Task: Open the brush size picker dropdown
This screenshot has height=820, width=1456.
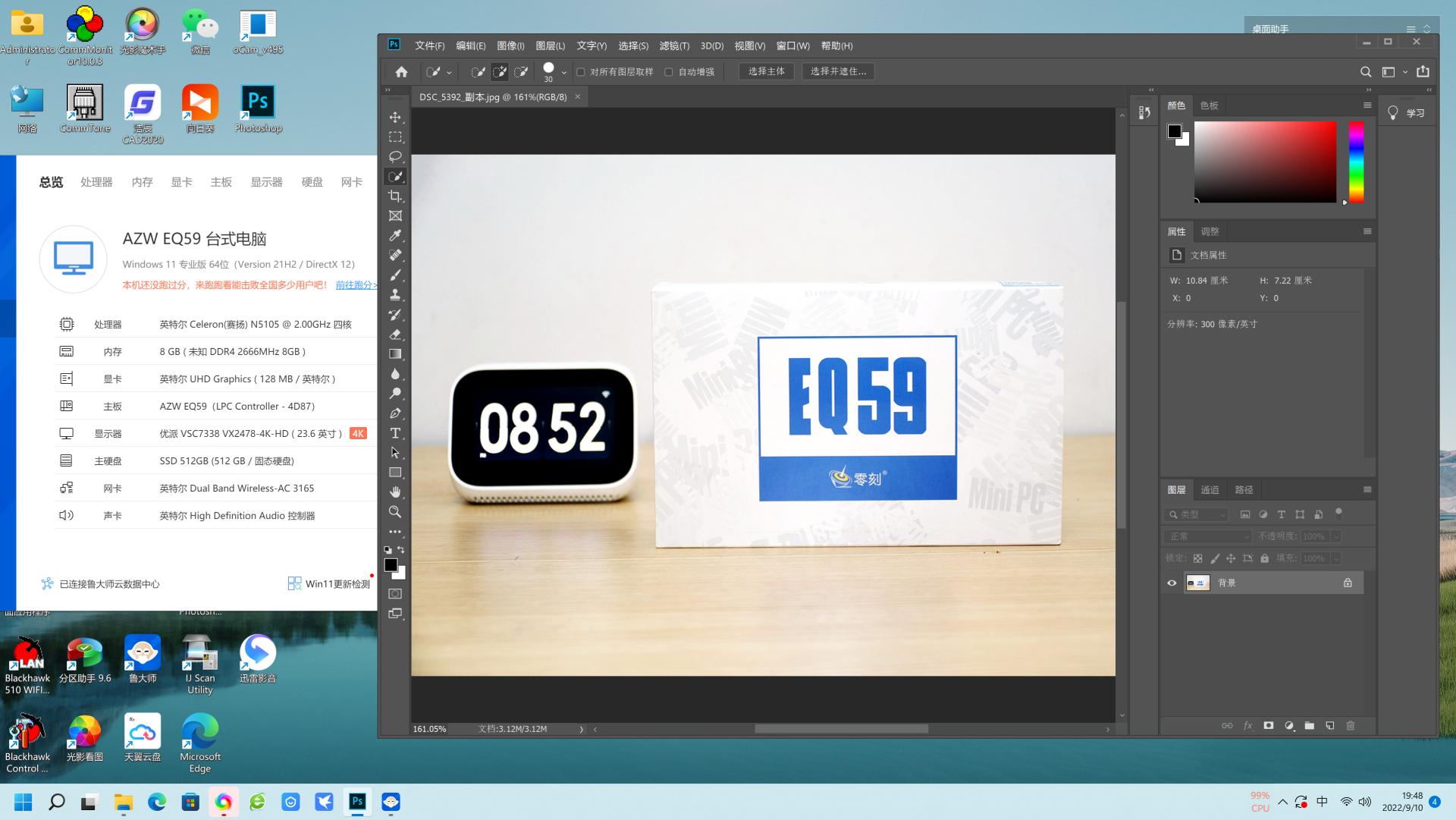Action: click(x=563, y=72)
